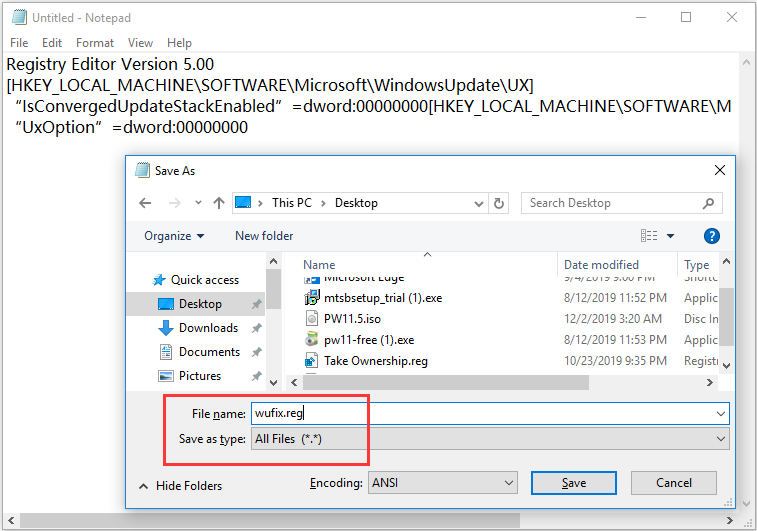Click Notepad horizontal scrollbar right arrow
This screenshot has width=757, height=531.
coord(729,521)
